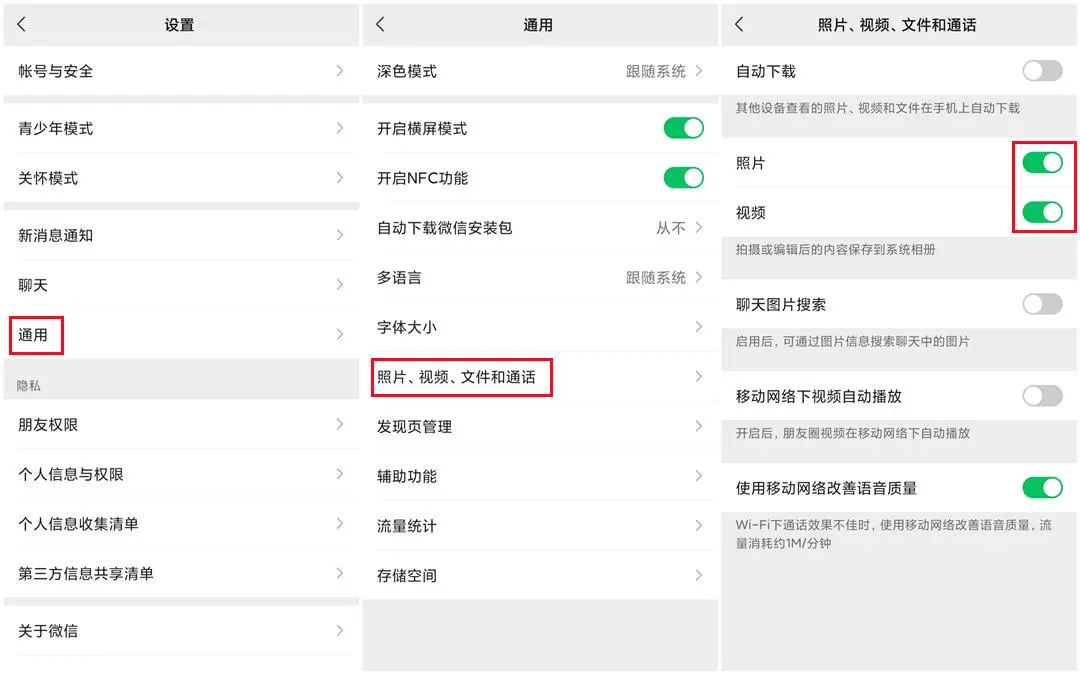Turn off the 开启NFC功能 toggle
Viewport: 1080px width, 674px height.
[683, 178]
